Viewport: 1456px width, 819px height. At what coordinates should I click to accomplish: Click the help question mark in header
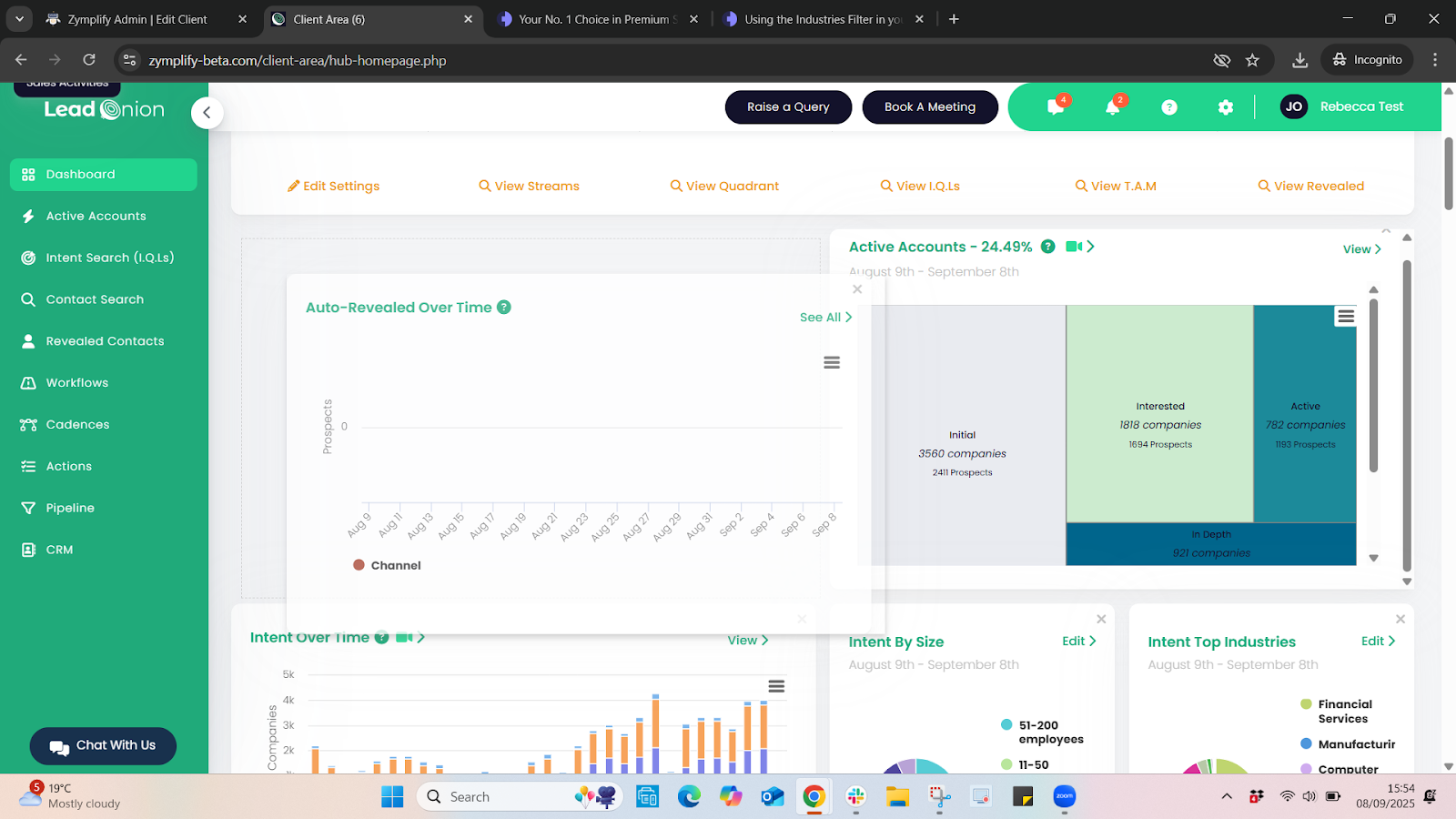1169,107
